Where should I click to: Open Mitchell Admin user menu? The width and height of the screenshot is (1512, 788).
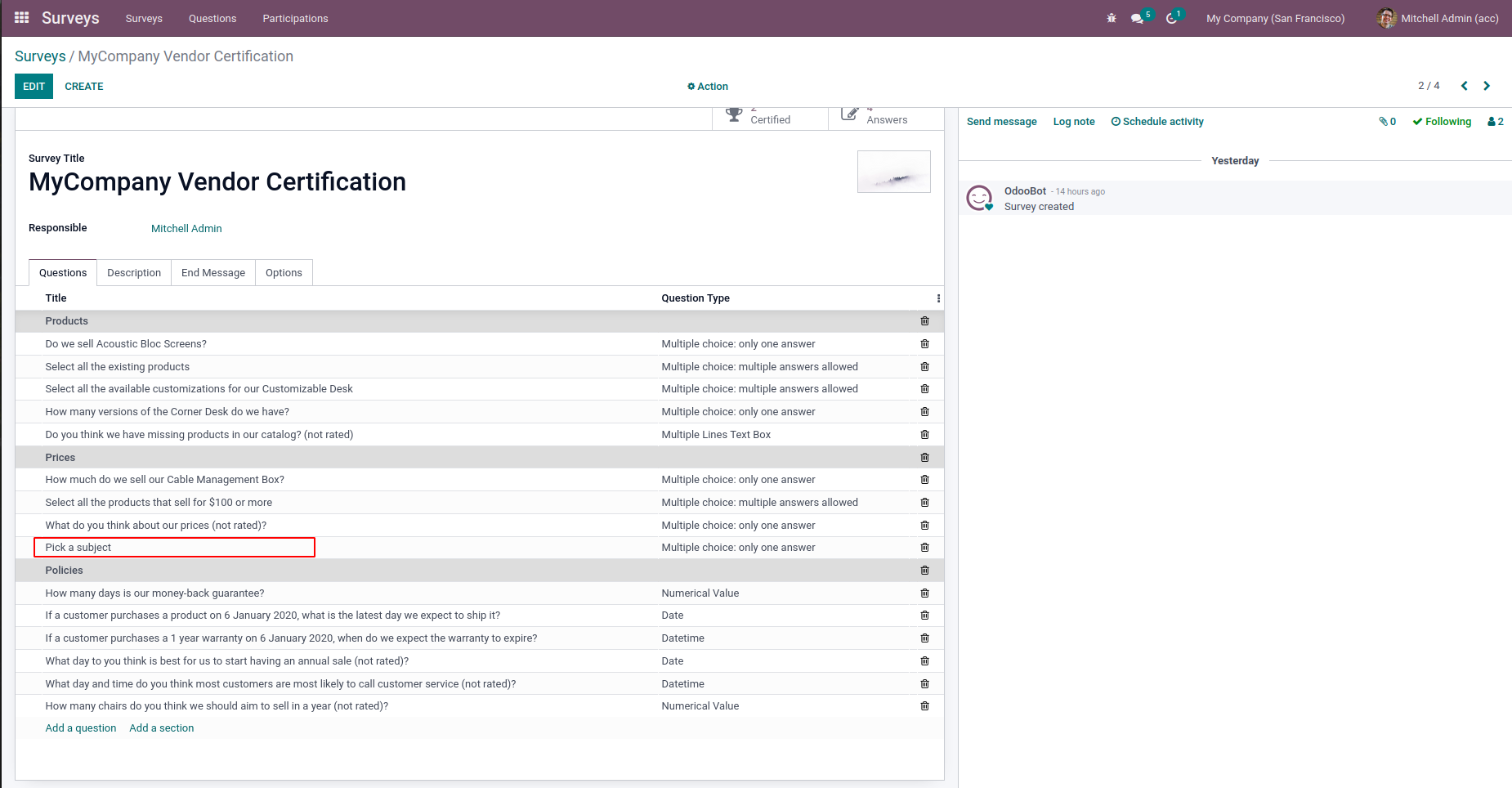1438,18
